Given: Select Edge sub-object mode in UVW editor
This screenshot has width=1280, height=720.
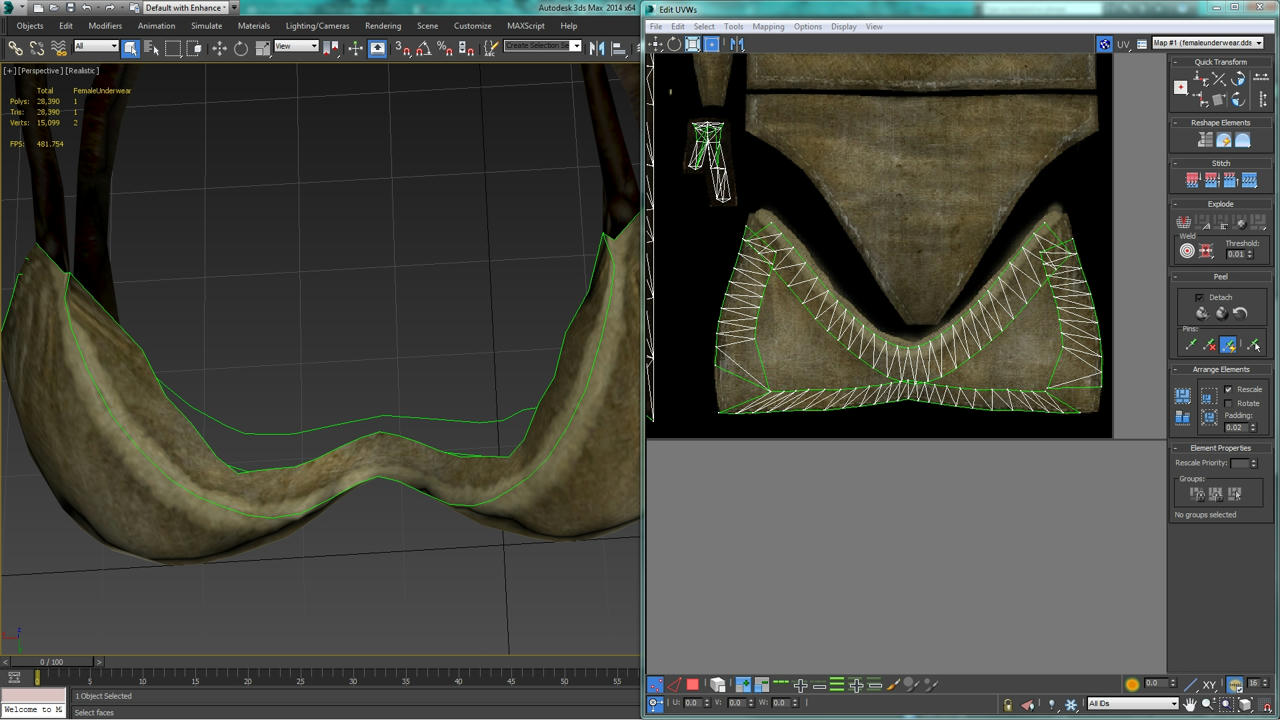Looking at the screenshot, I should click(673, 685).
